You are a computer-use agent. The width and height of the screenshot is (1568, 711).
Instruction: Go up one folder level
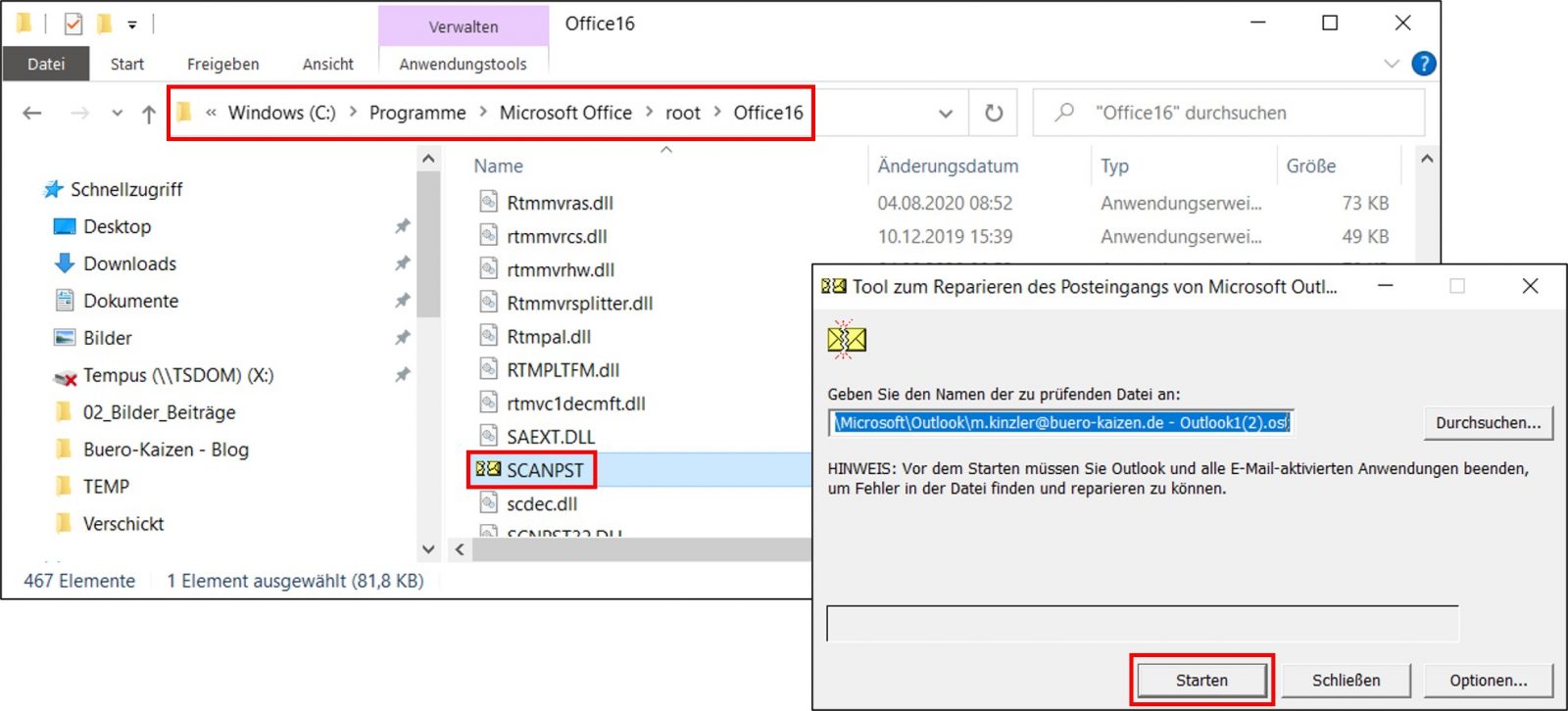(x=149, y=114)
